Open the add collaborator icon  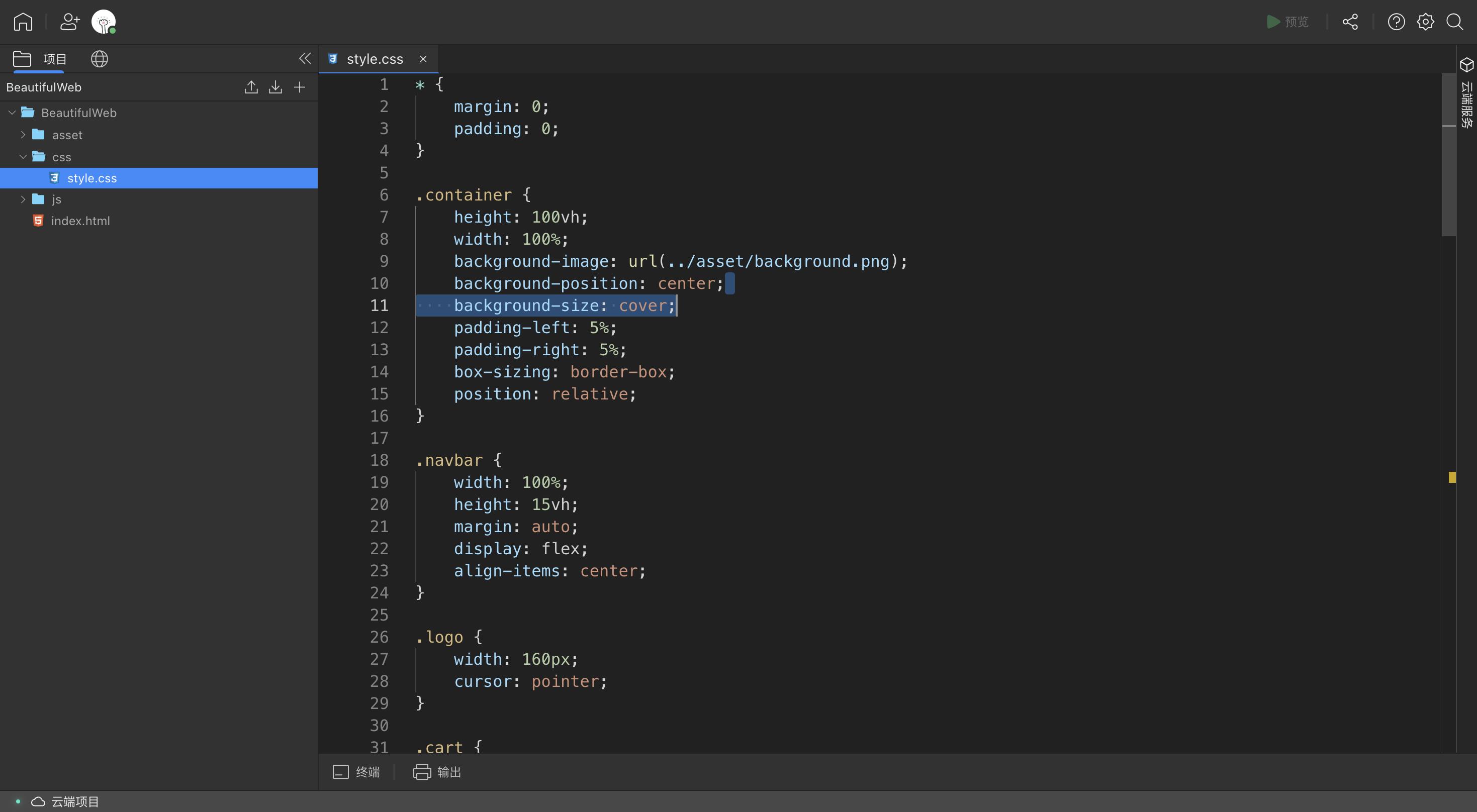tap(69, 22)
